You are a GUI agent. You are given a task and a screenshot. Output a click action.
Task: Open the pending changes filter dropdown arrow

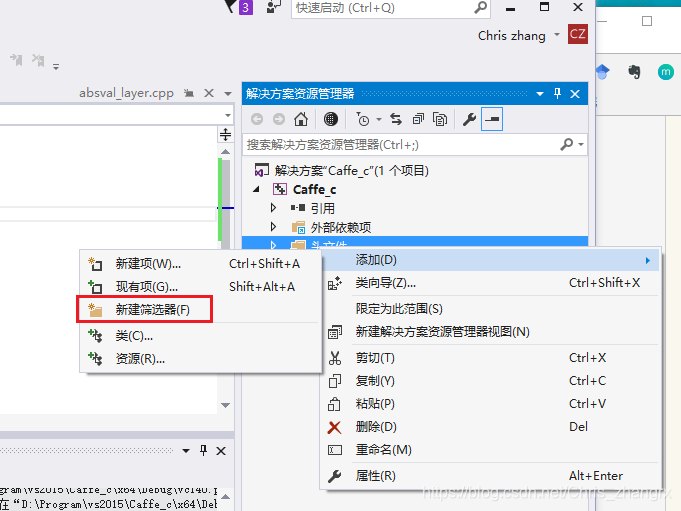379,119
